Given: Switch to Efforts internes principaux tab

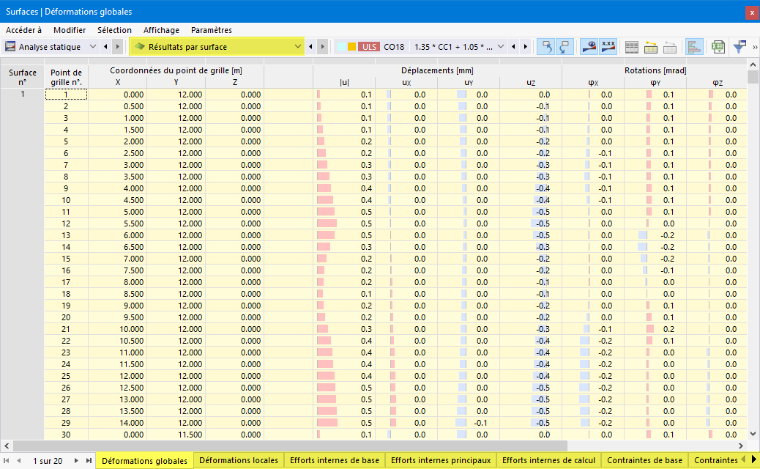Looking at the screenshot, I should coord(441,460).
